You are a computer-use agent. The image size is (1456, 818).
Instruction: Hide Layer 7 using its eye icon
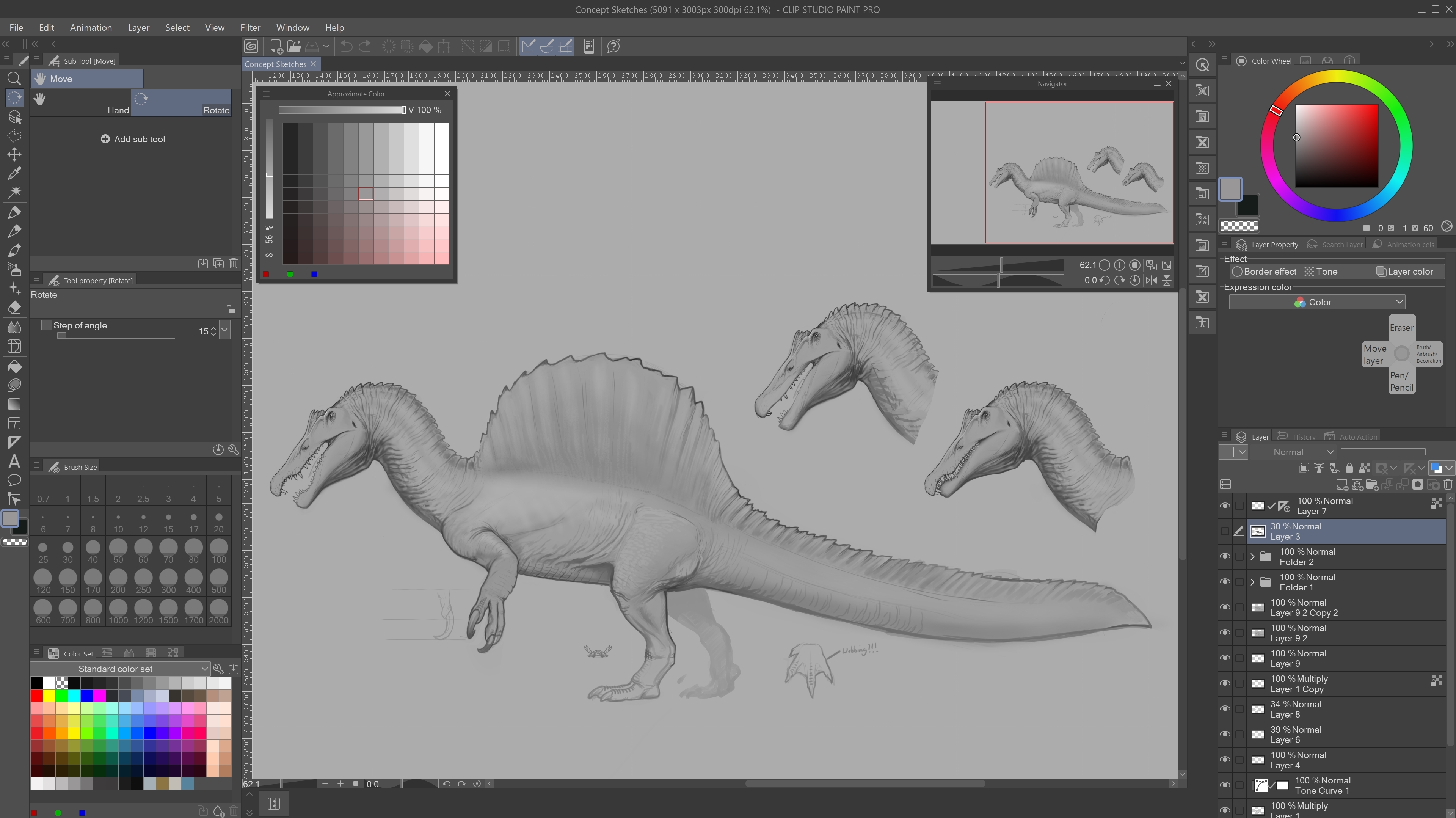[x=1225, y=506]
